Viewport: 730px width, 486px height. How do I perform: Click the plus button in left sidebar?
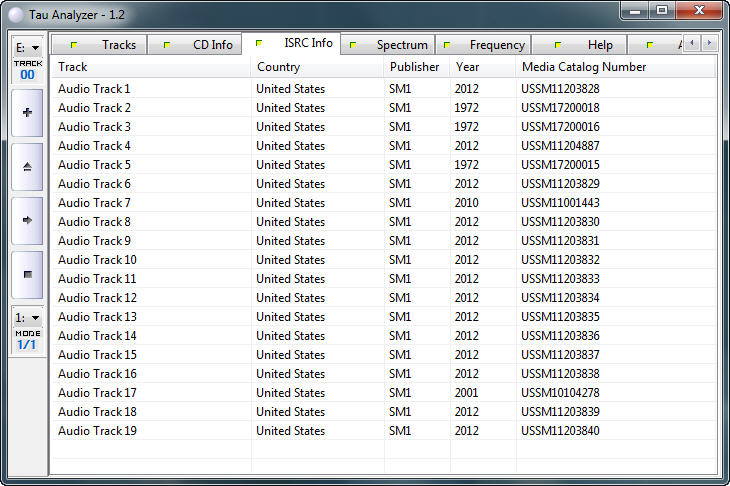coord(27,112)
